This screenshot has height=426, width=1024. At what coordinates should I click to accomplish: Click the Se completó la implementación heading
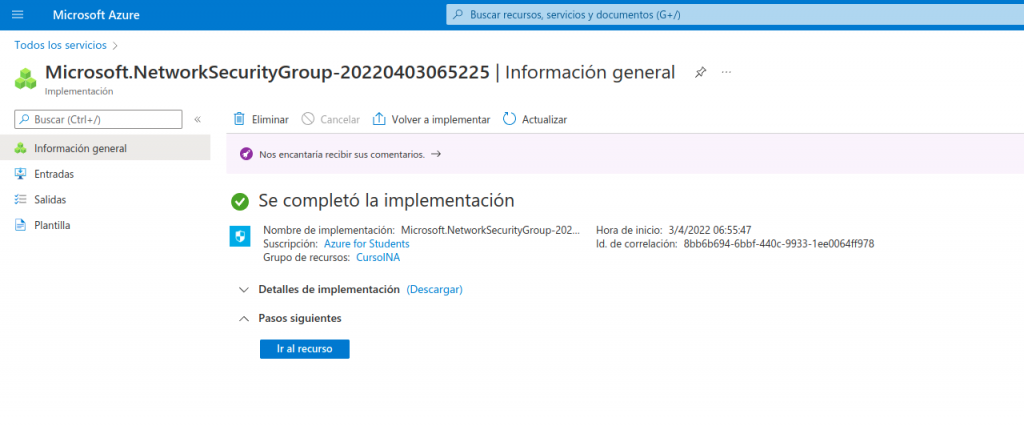coord(387,201)
